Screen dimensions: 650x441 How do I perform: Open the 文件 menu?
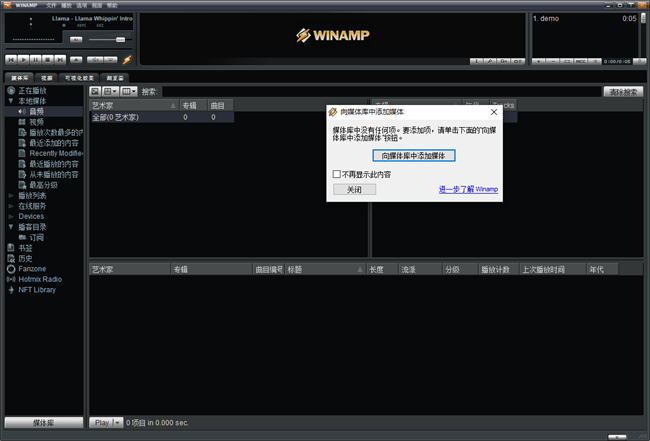[51, 4]
